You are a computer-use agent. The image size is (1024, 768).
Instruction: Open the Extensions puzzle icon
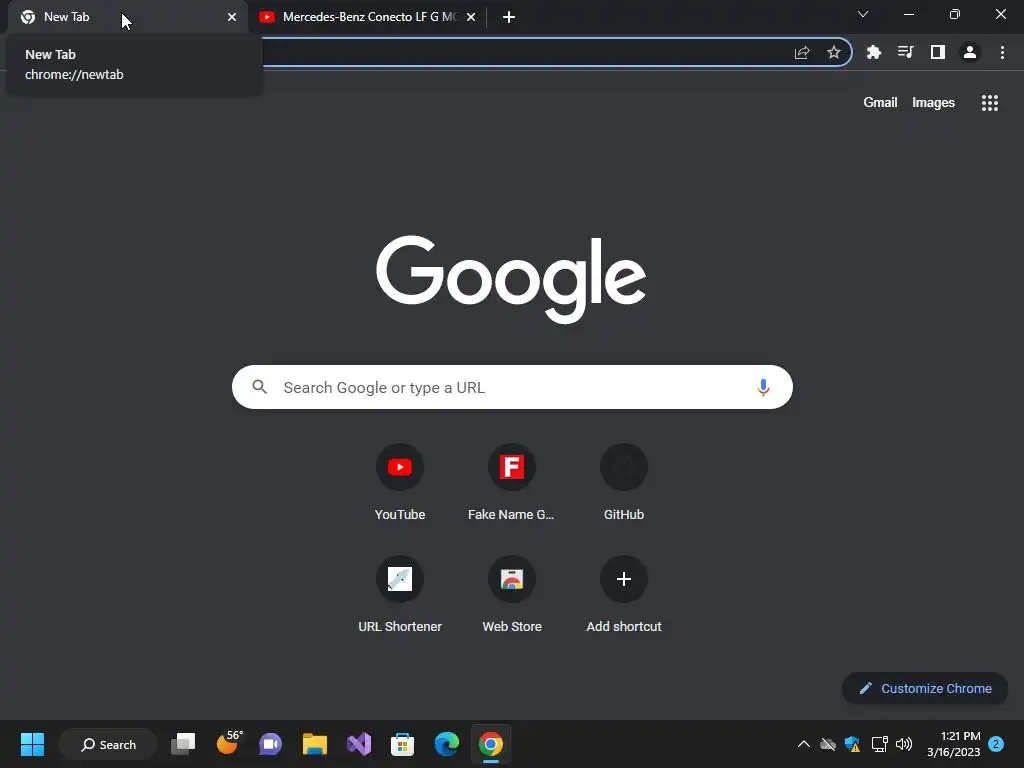tap(873, 52)
